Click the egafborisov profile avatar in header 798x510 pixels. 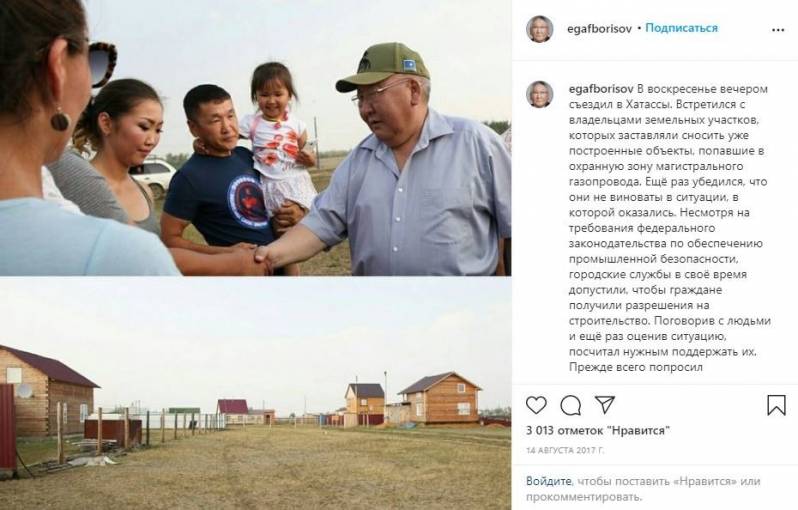539,29
